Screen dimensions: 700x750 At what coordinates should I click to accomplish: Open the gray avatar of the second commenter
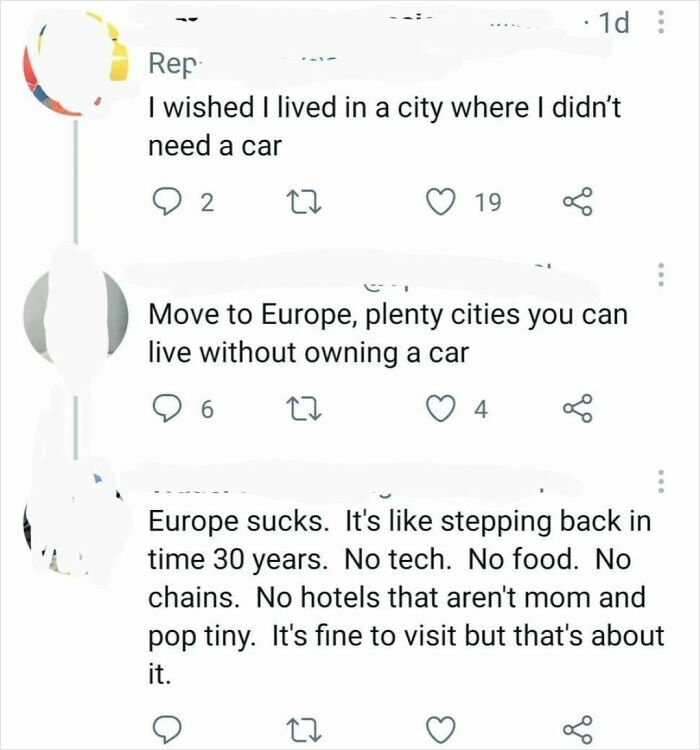[76, 316]
